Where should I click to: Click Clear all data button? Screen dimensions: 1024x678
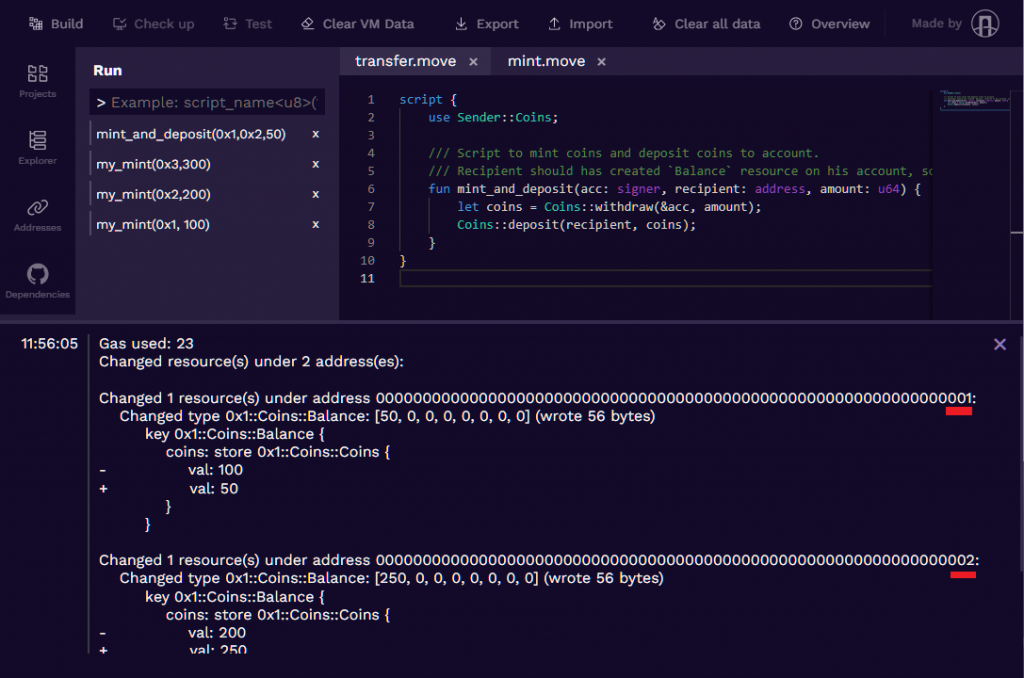(706, 24)
